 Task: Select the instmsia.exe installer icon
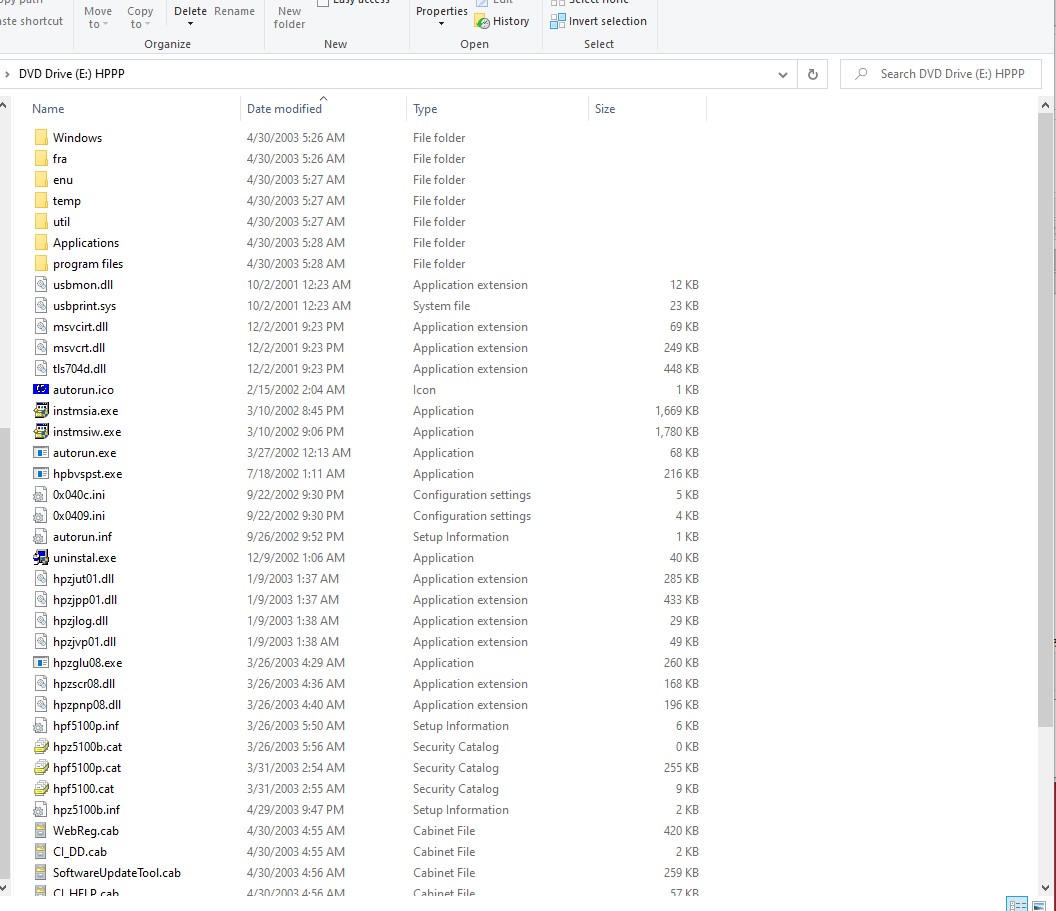click(x=41, y=411)
